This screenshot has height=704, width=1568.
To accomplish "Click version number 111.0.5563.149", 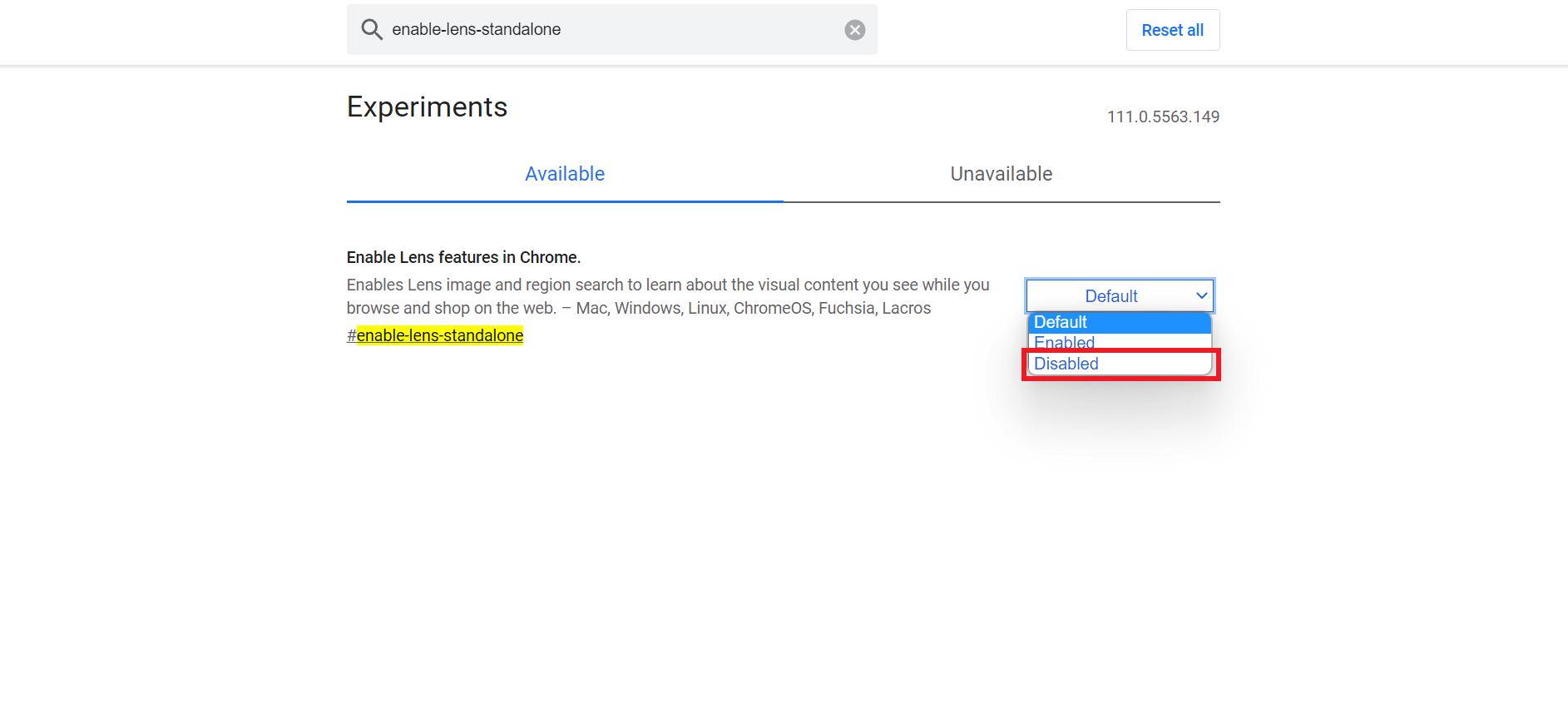I will click(x=1163, y=117).
